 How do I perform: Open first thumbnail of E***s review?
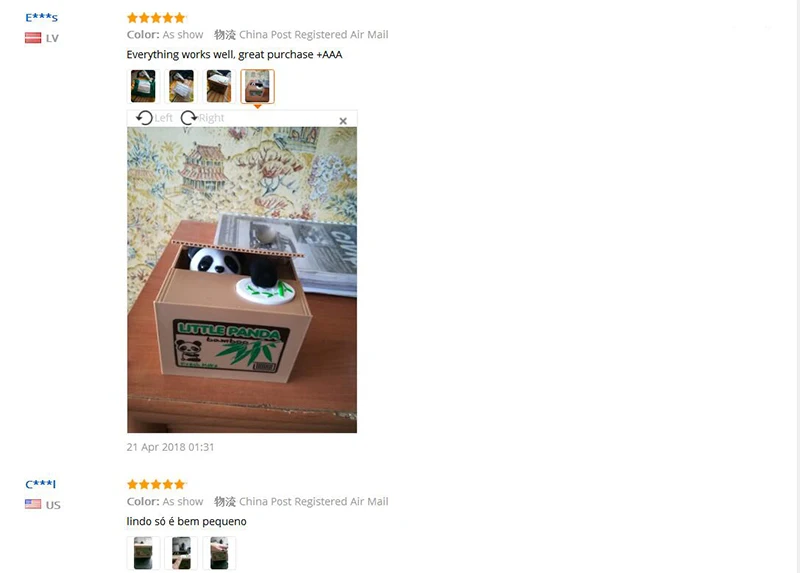point(143,86)
